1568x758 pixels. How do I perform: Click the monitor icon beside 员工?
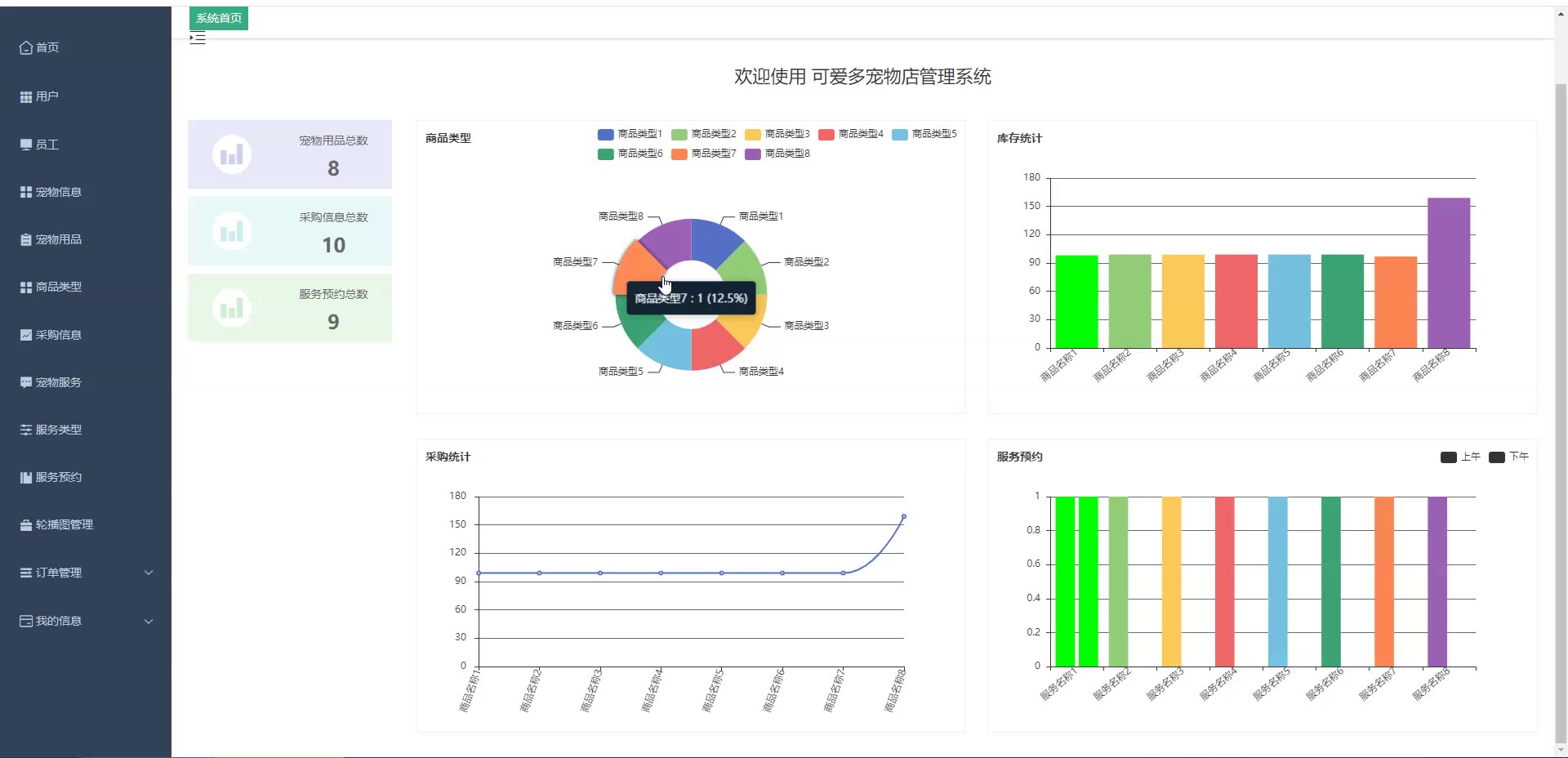coord(26,145)
